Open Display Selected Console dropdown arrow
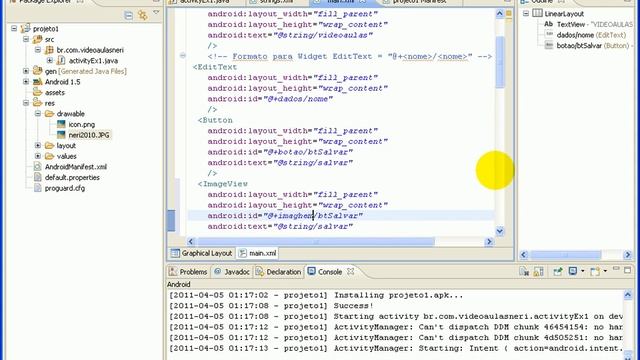Screen dimensions: 640x360 click(582, 271)
